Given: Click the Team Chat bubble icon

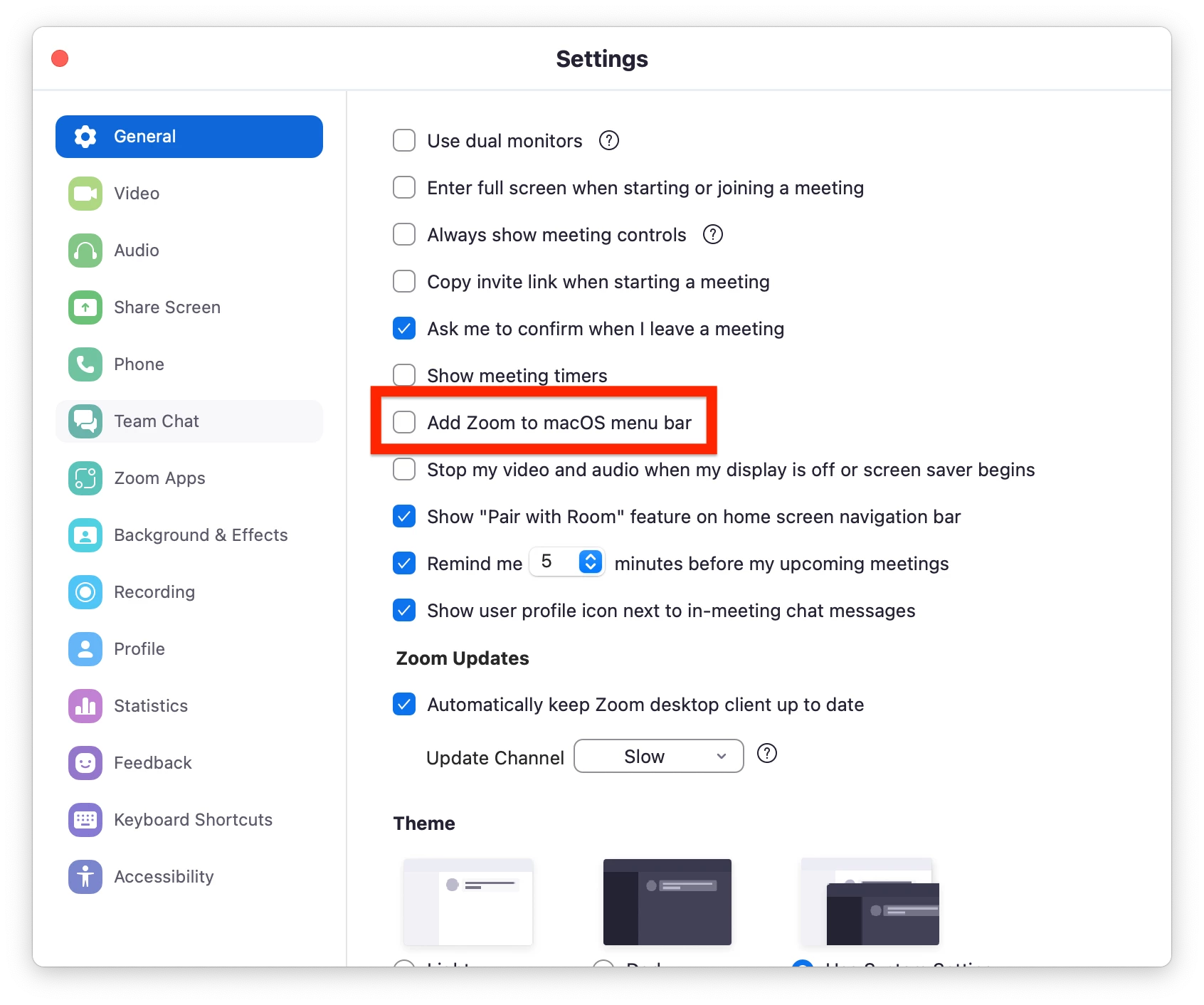Looking at the screenshot, I should (85, 421).
